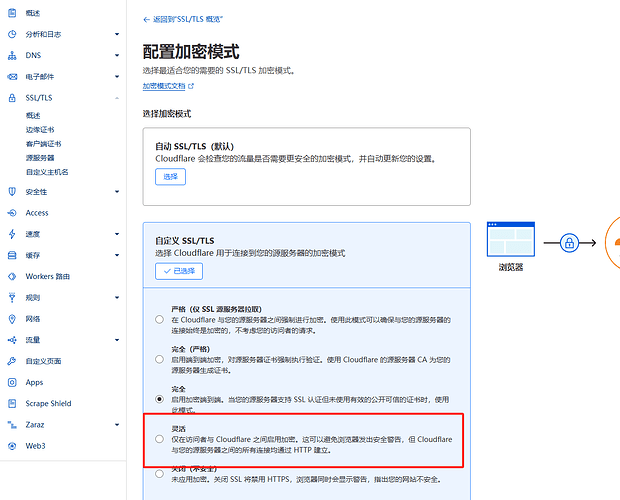Open 边缘证书 submenu item

coord(40,130)
